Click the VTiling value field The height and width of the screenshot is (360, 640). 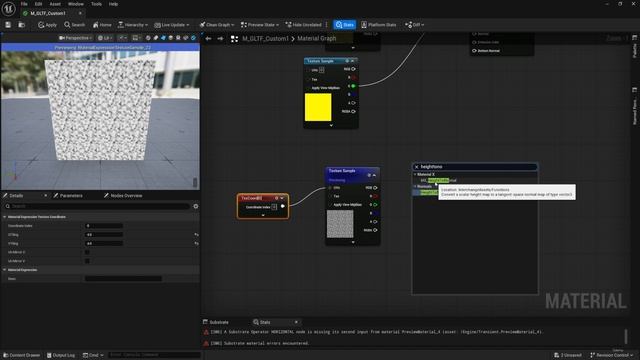[x=104, y=243]
